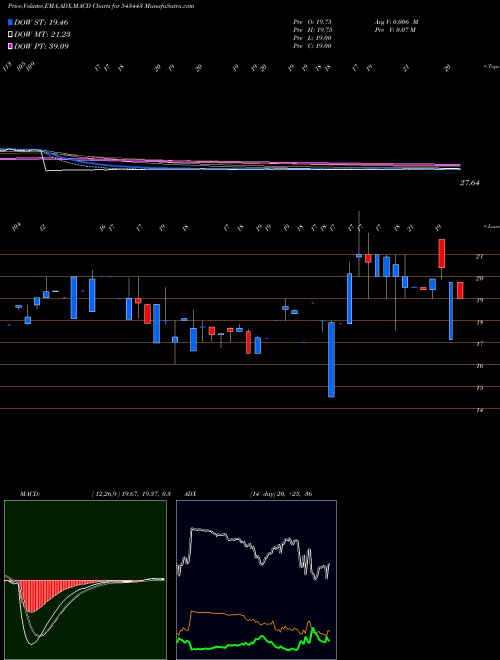Screen dimensions: 500x660
Task: Click the 15 price axis label
Action: coord(479,388)
